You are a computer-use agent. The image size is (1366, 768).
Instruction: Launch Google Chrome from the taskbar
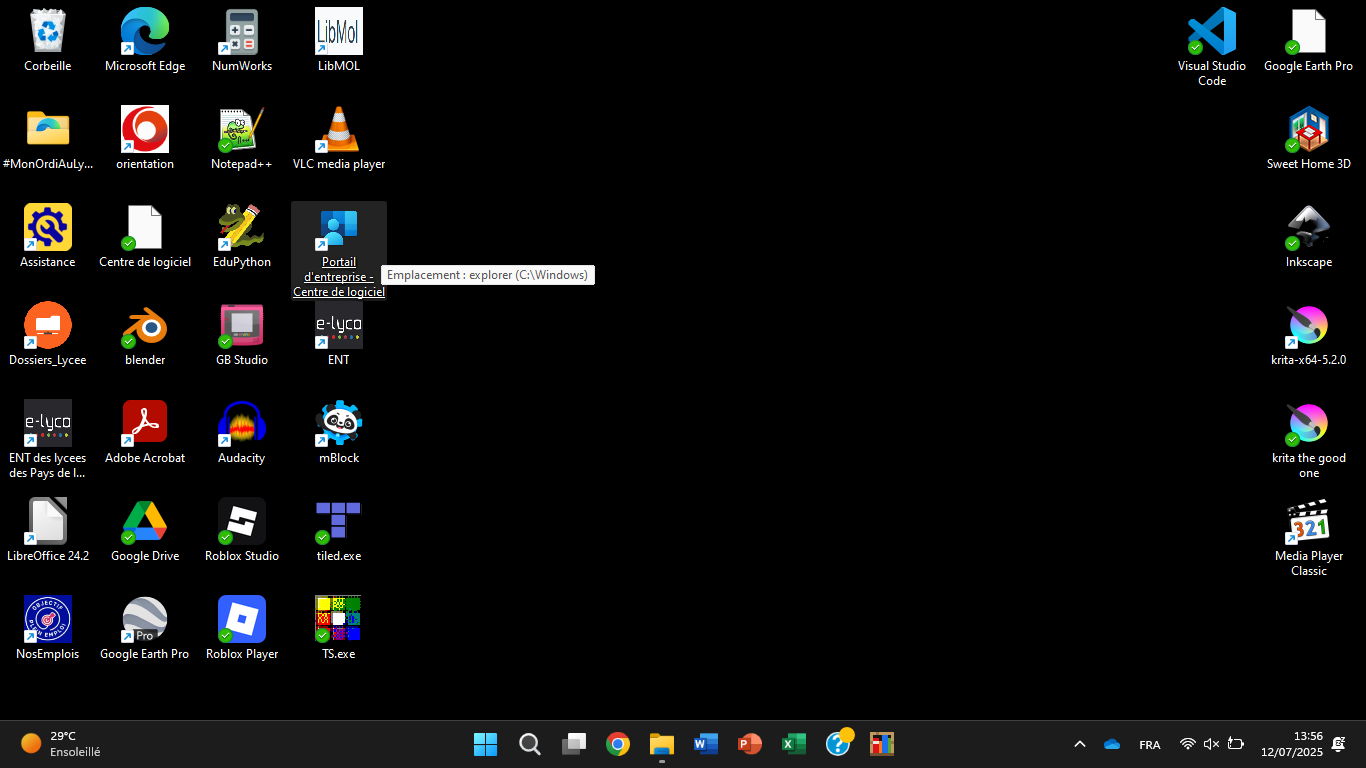click(618, 744)
